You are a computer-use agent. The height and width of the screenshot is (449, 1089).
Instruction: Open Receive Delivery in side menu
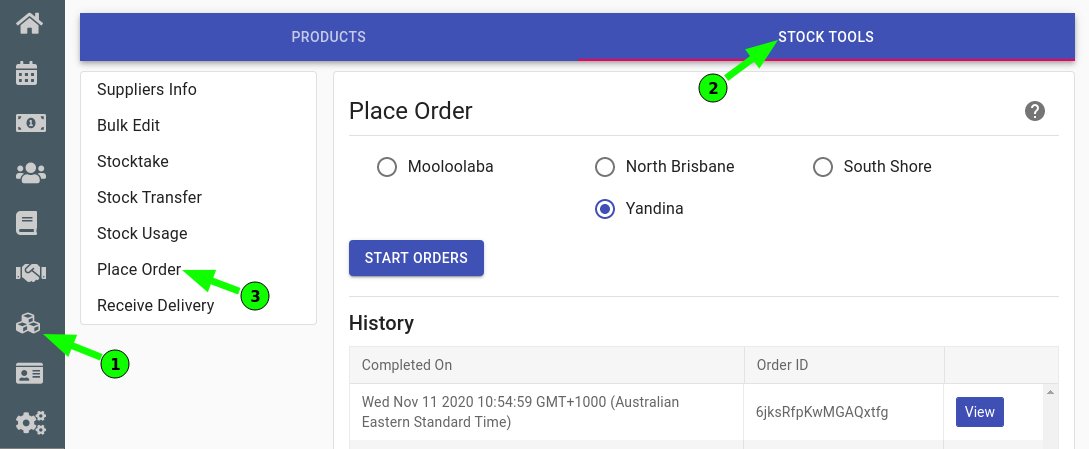coord(156,305)
